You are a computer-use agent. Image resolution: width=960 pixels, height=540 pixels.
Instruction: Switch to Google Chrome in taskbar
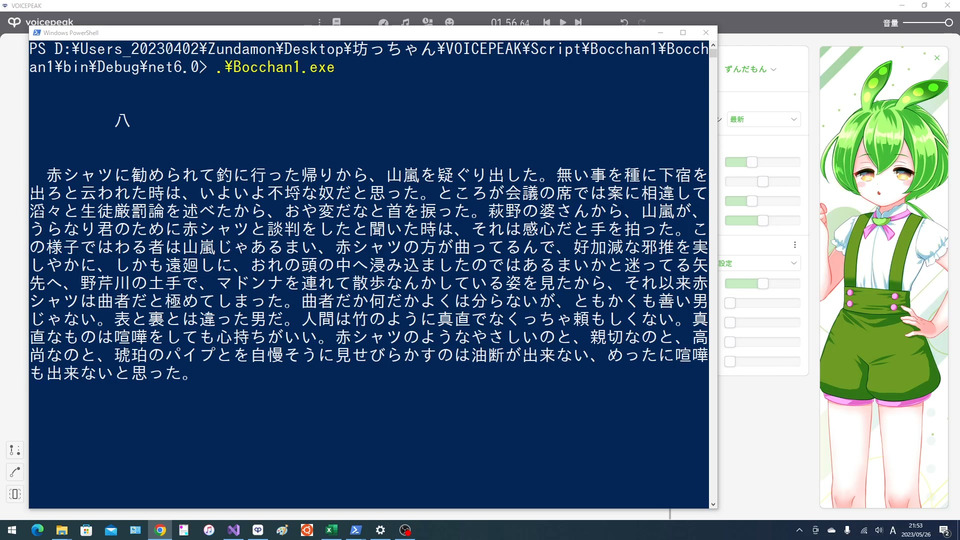pyautogui.click(x=160, y=530)
